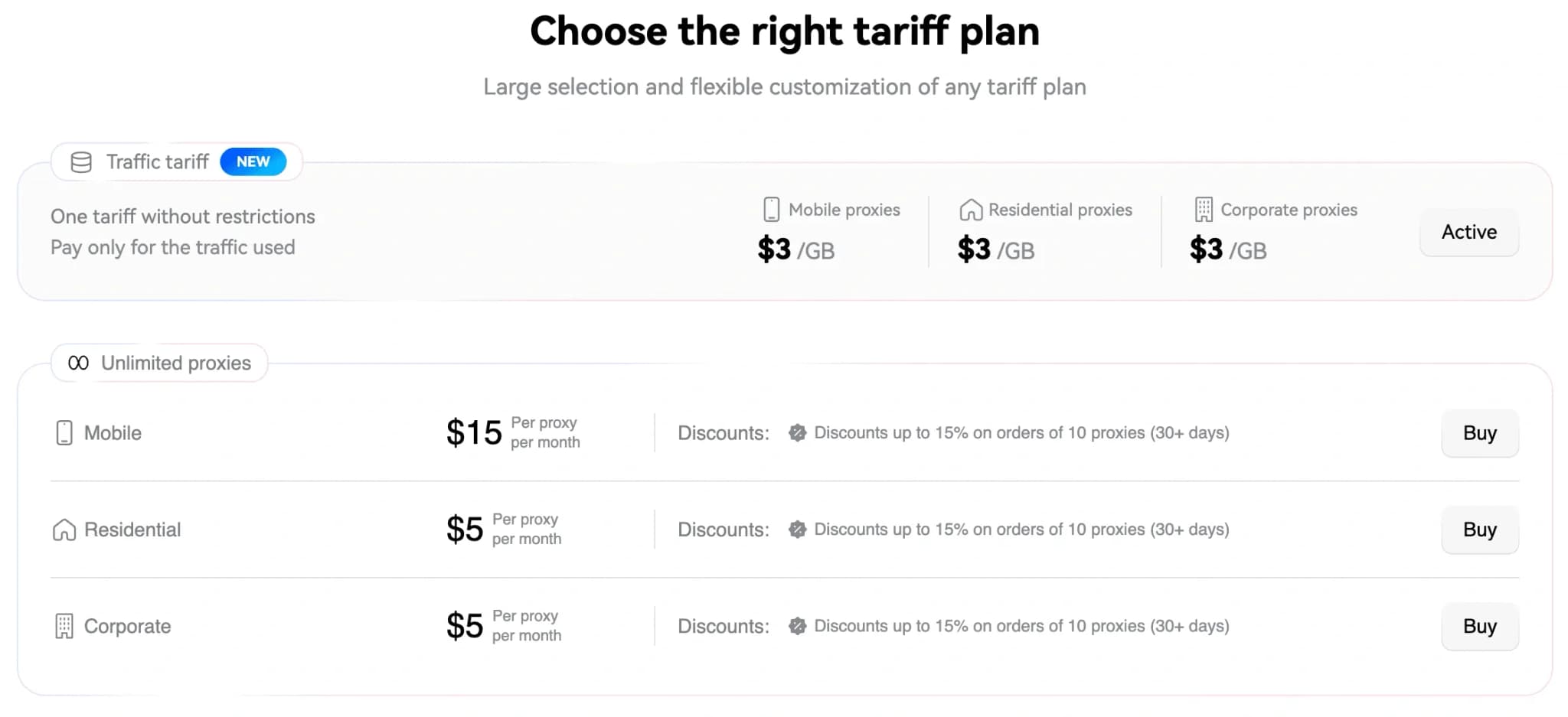Click the phone icon in Mobile row
Image resolution: width=1568 pixels, height=717 pixels.
[x=64, y=433]
